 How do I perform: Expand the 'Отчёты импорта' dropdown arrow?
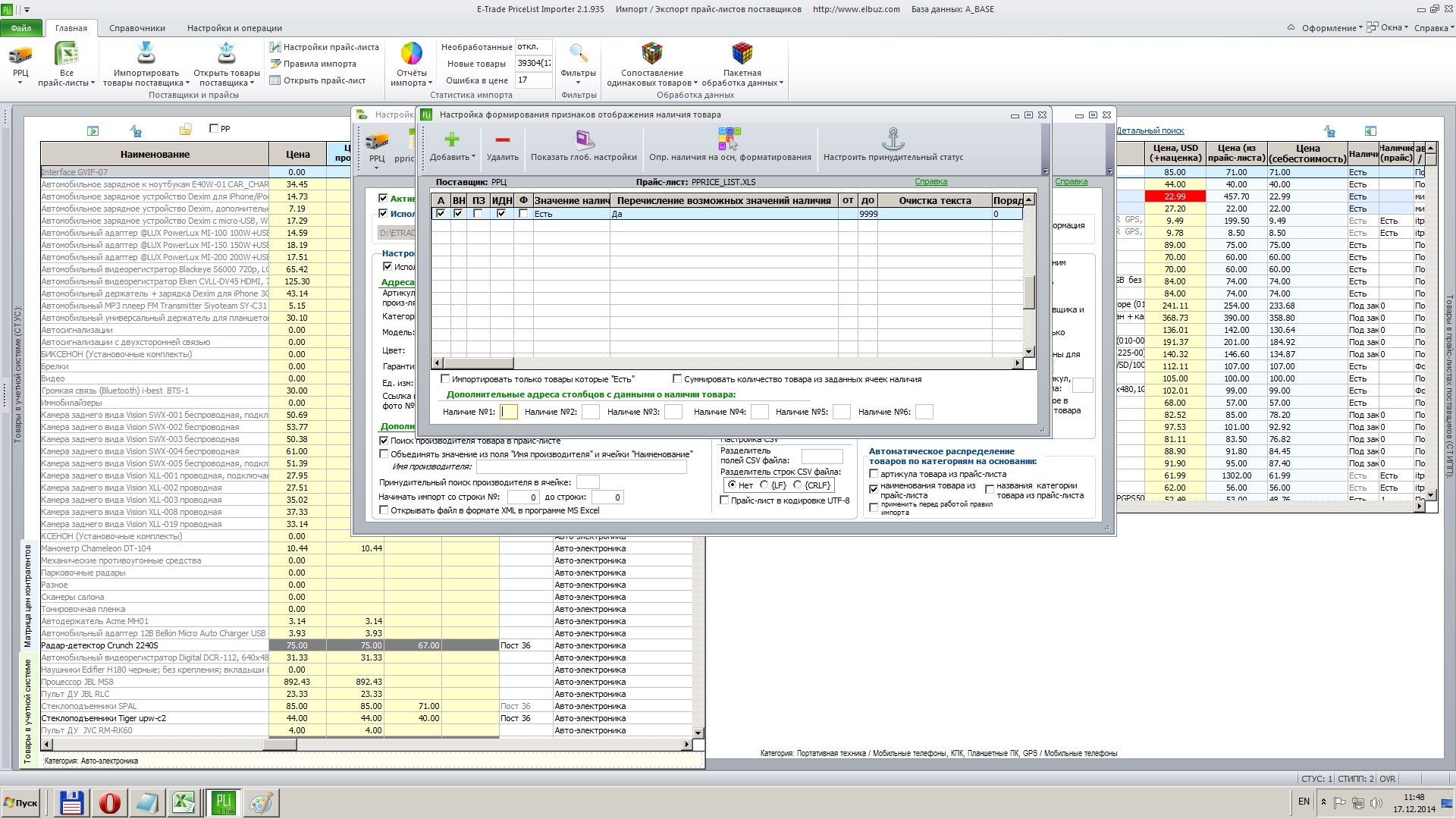[x=430, y=83]
